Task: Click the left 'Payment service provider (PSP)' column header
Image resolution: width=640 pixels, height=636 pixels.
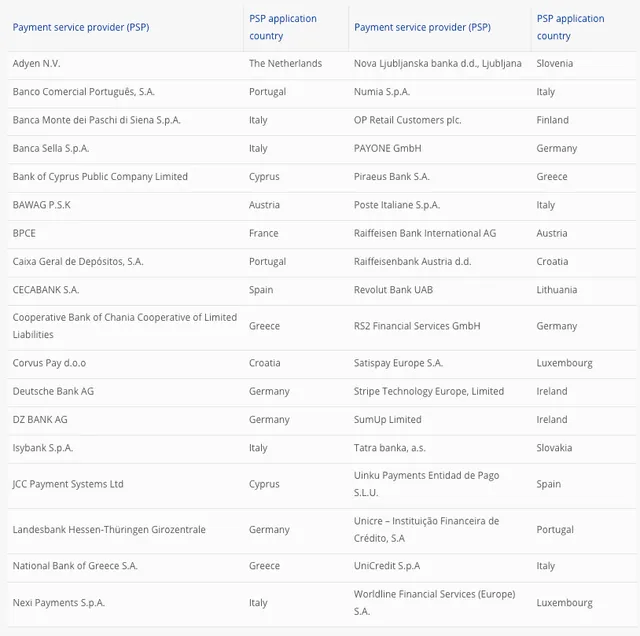Action: click(81, 27)
